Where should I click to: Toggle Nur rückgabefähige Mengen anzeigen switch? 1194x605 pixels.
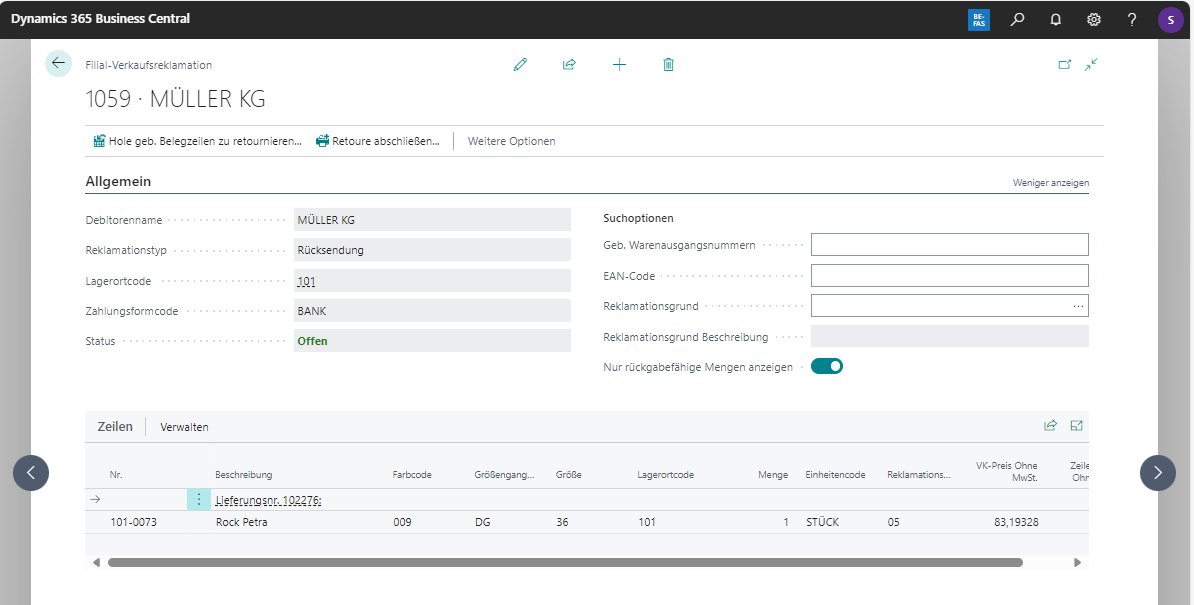pyautogui.click(x=827, y=367)
